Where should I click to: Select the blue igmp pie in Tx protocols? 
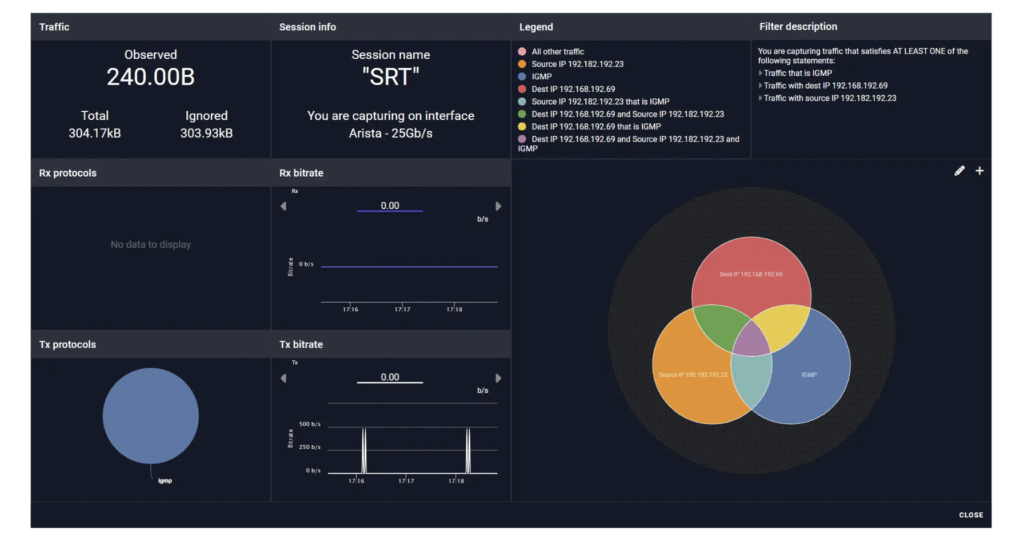pos(150,415)
